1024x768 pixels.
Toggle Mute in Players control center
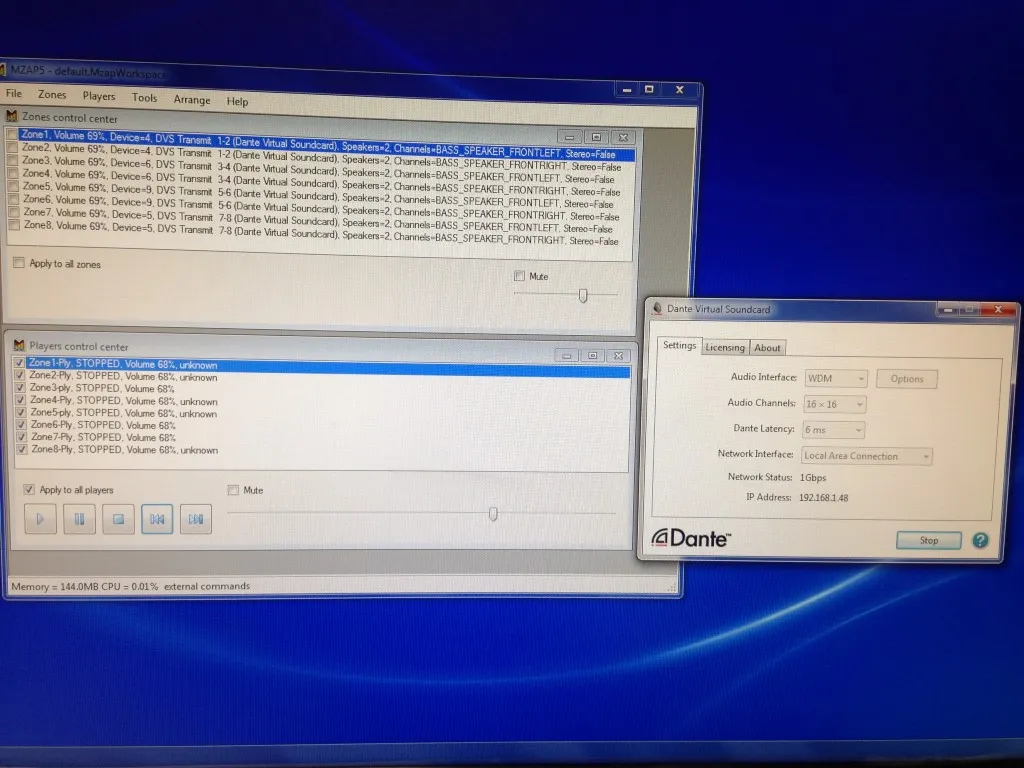point(233,490)
